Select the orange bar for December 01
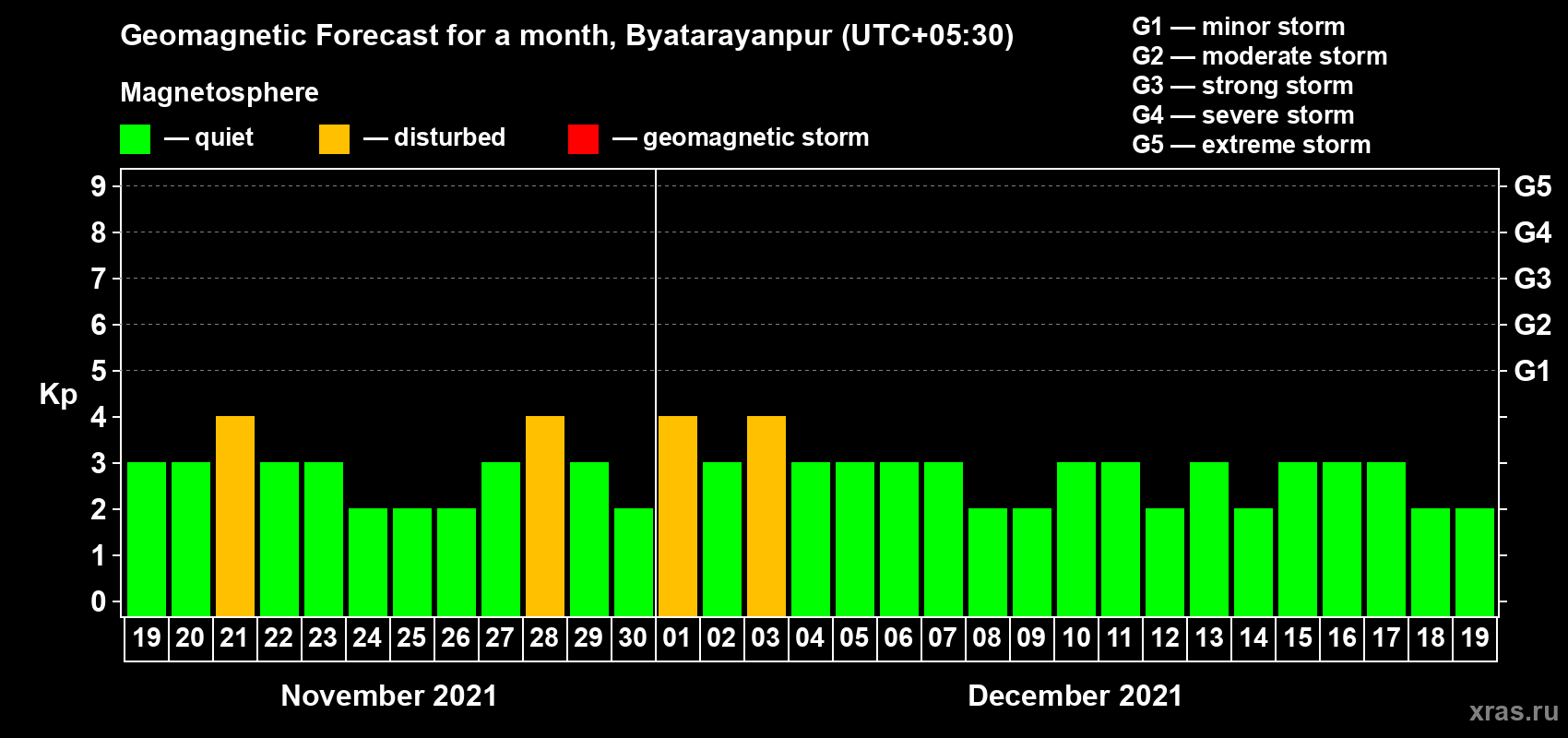Viewport: 1568px width, 738px height. [x=678, y=516]
